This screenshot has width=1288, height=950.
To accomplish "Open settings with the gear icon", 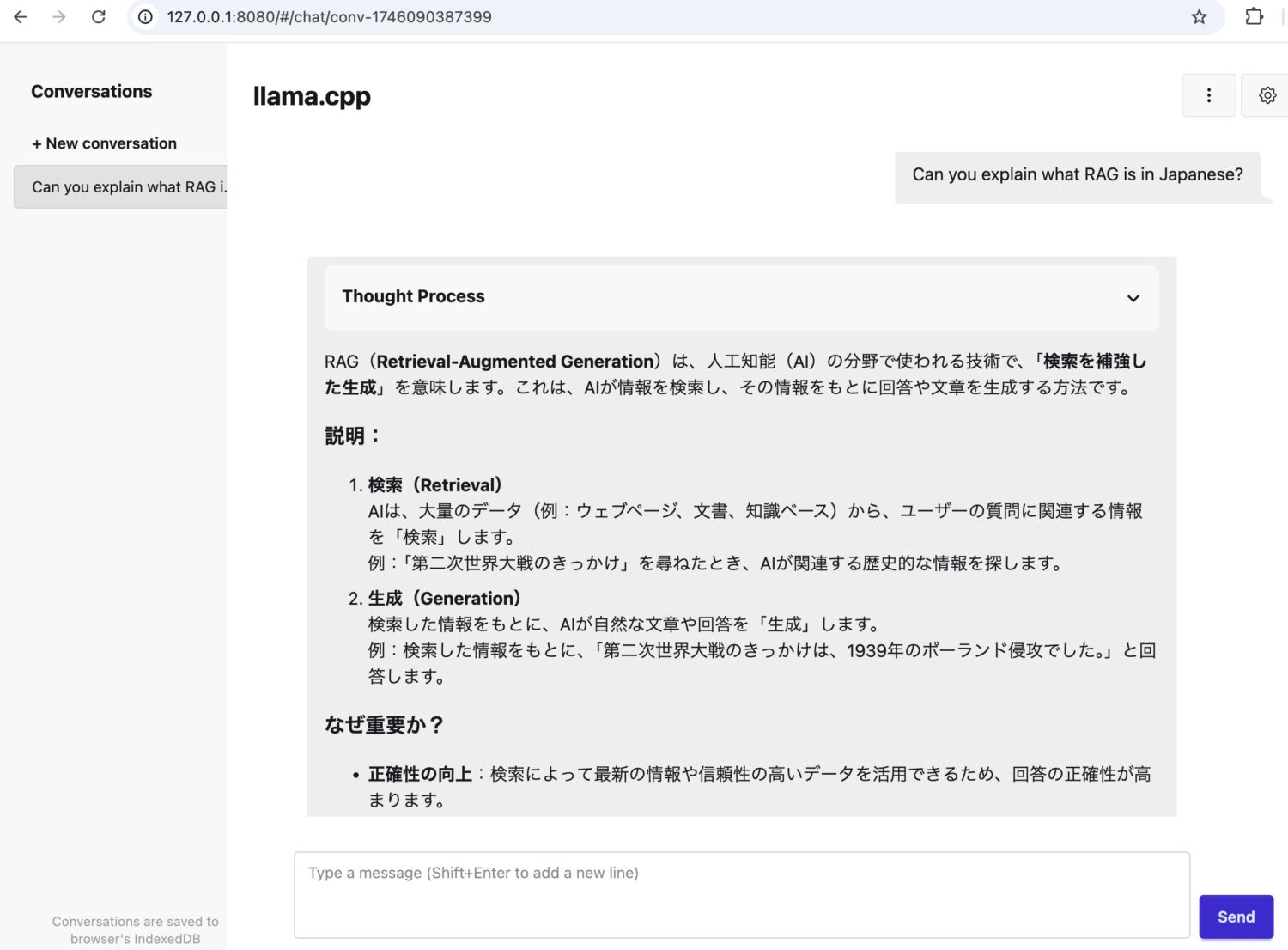I will pos(1267,95).
